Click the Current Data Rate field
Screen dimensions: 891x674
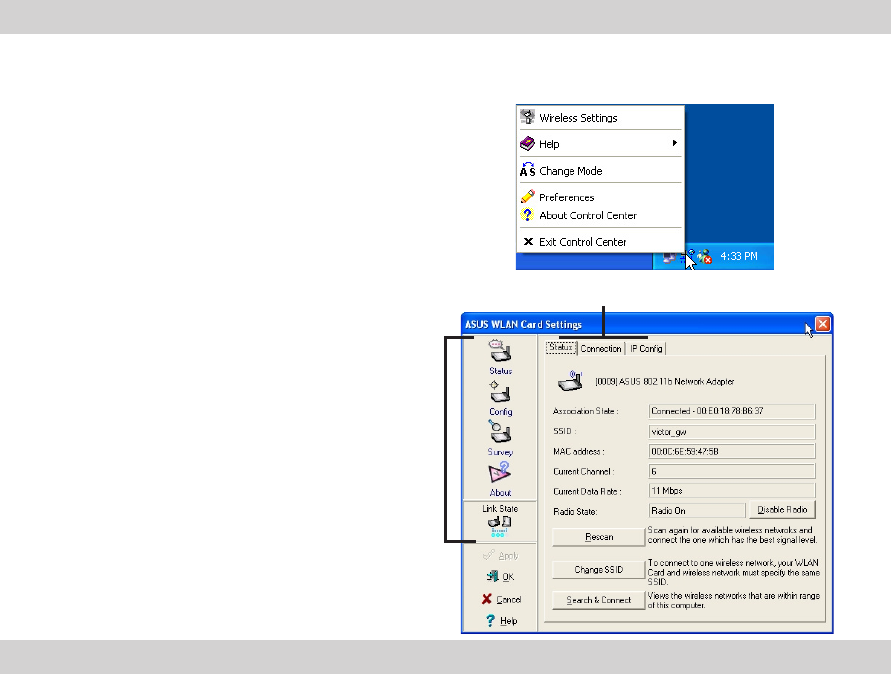coord(732,490)
